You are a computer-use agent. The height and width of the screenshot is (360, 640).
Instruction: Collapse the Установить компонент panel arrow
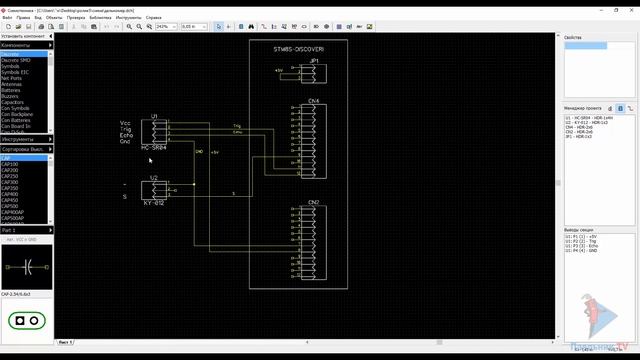pos(51,36)
